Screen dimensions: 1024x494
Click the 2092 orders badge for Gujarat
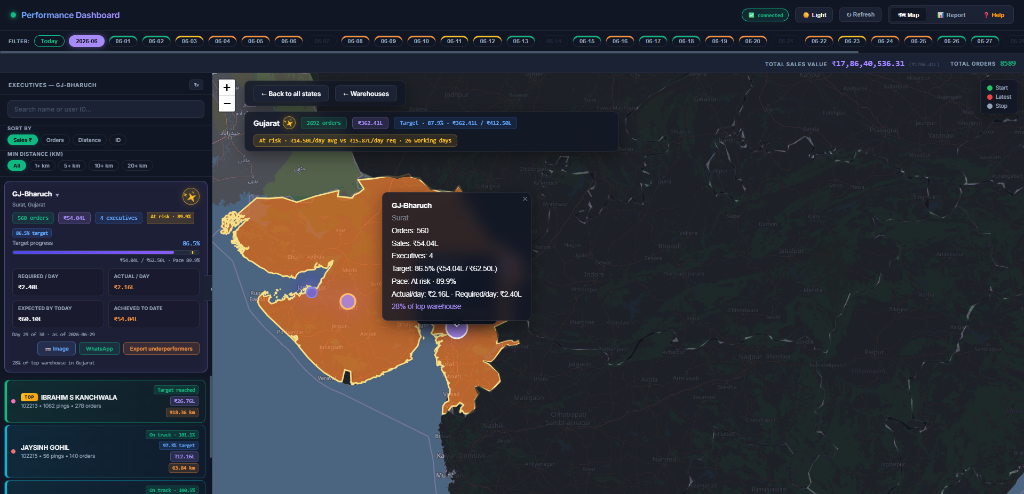[x=324, y=123]
